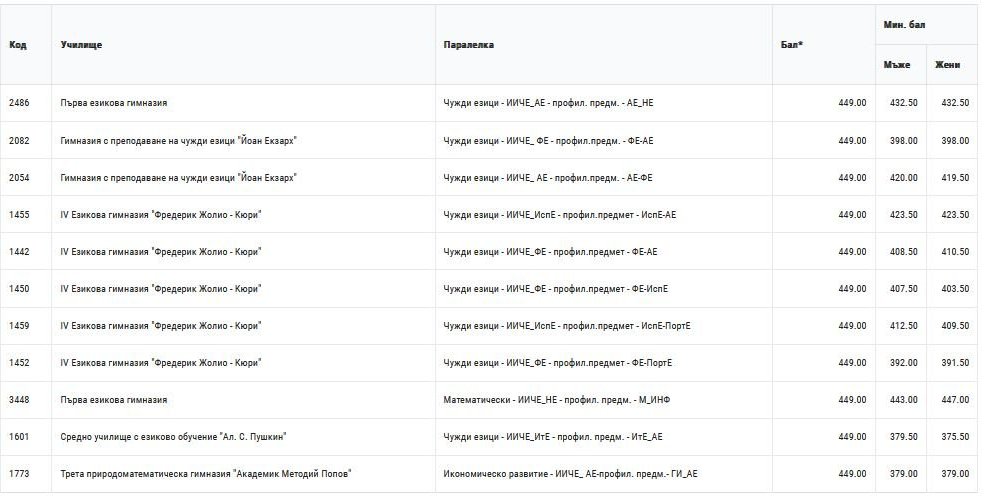Click the "Мъже" sub-column header
985x498 pixels.
point(897,65)
